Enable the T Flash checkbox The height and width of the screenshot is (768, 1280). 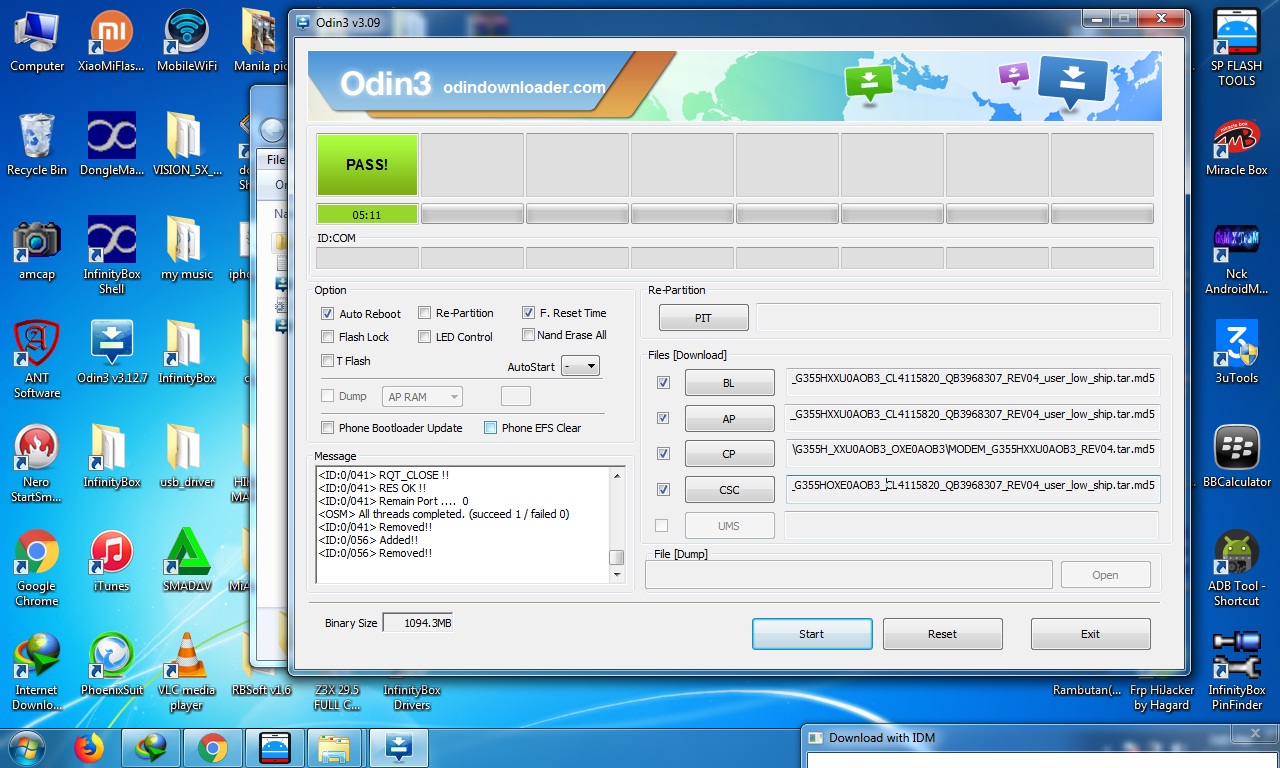click(328, 361)
